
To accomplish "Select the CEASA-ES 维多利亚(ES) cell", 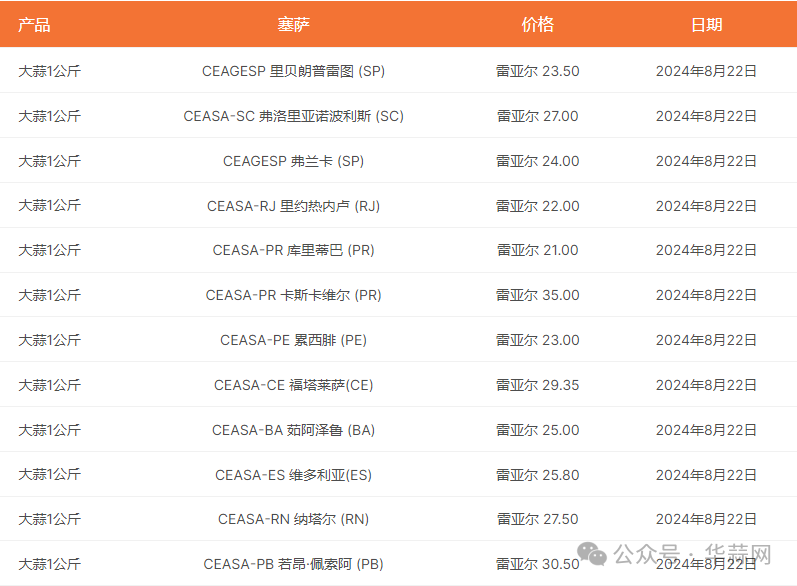I will pyautogui.click(x=293, y=475).
